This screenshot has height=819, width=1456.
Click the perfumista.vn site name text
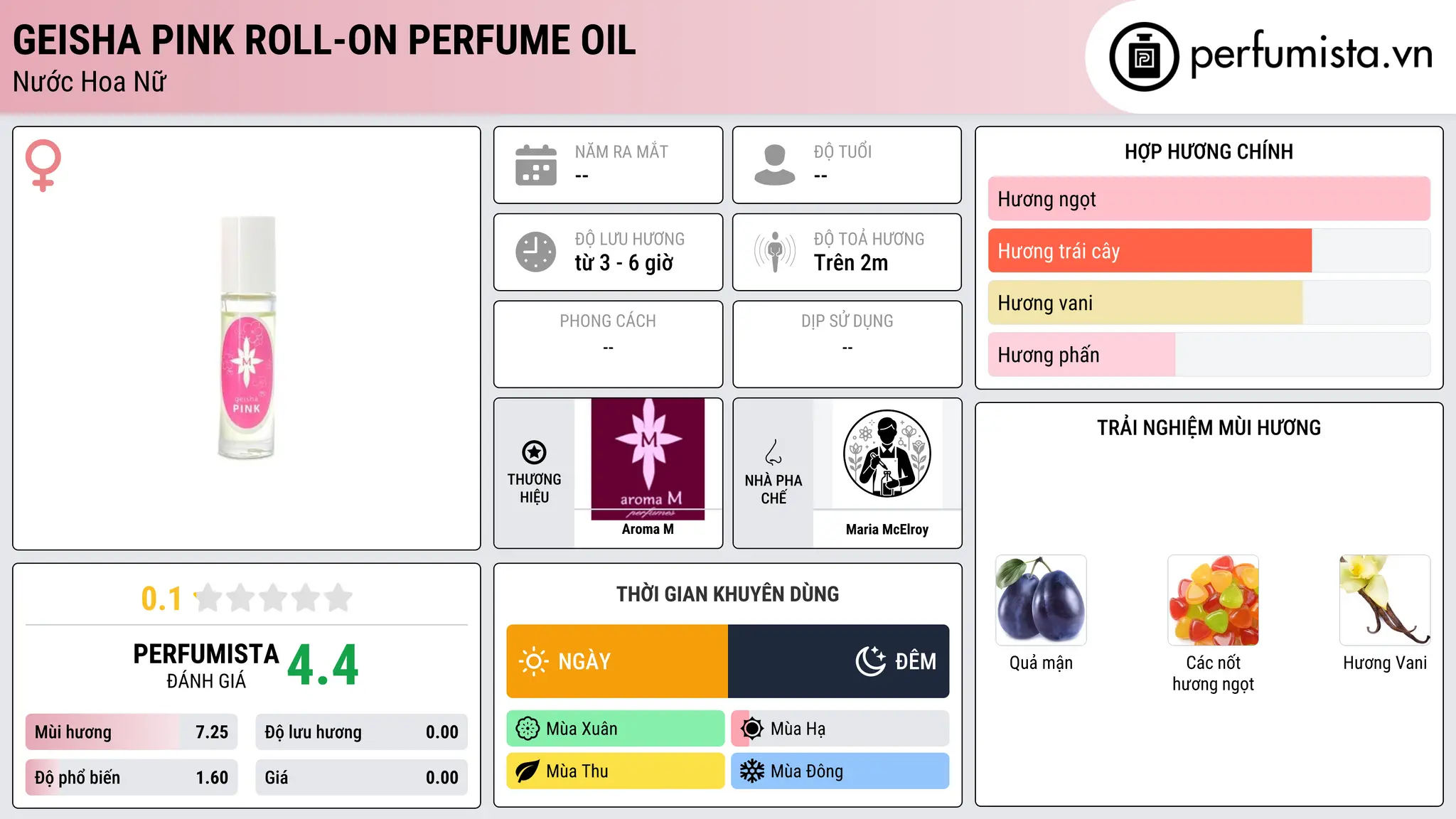[1312, 54]
